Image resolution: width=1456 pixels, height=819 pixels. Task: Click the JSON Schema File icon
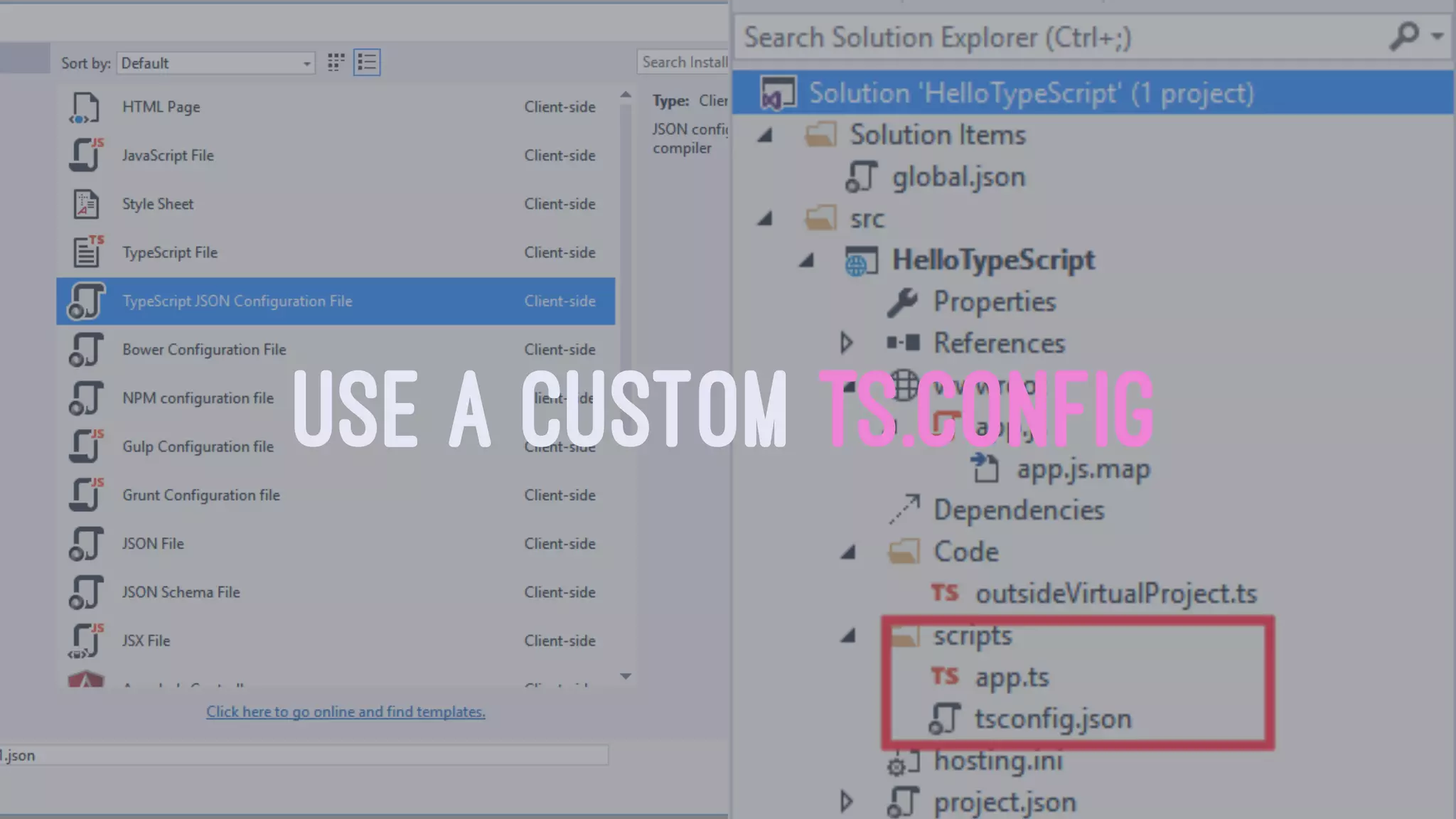[x=86, y=592]
